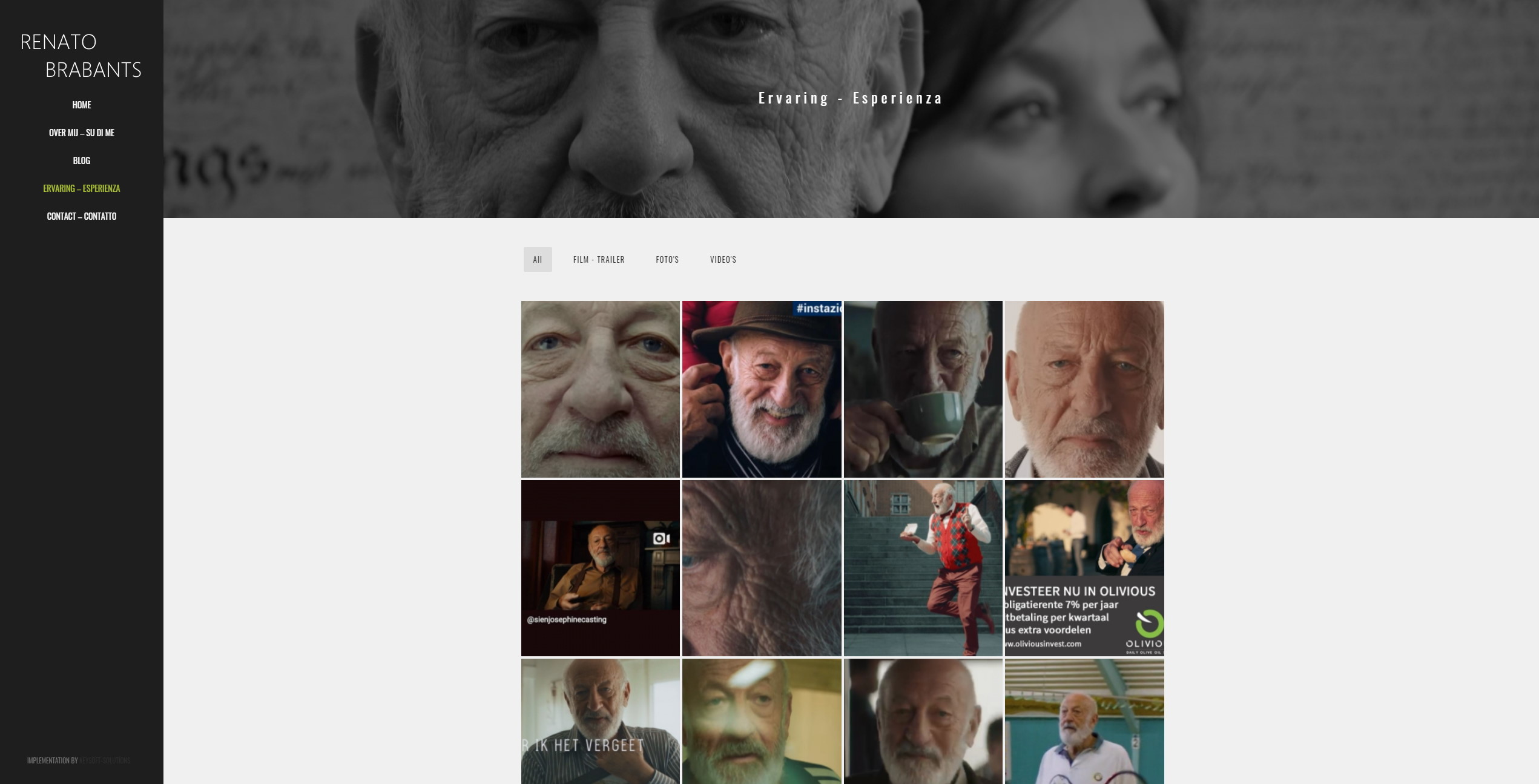The image size is (1539, 784).
Task: Filter gallery by Foto's
Action: (667, 259)
